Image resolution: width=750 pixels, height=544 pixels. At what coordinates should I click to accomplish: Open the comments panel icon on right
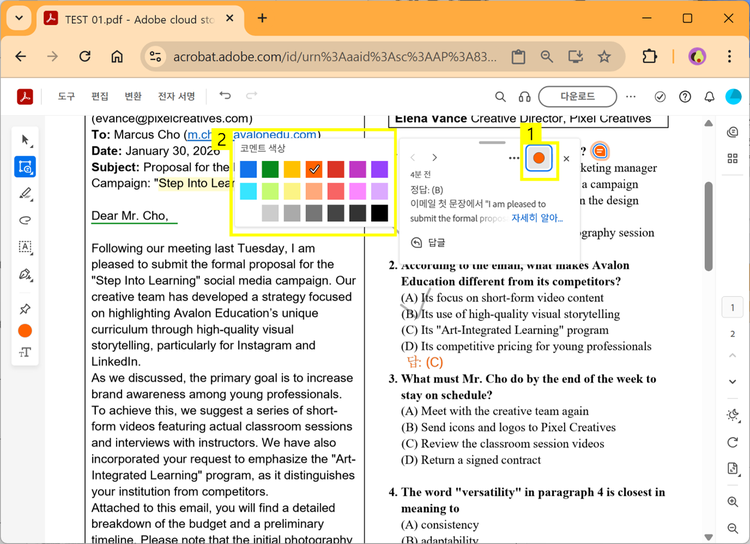point(732,133)
